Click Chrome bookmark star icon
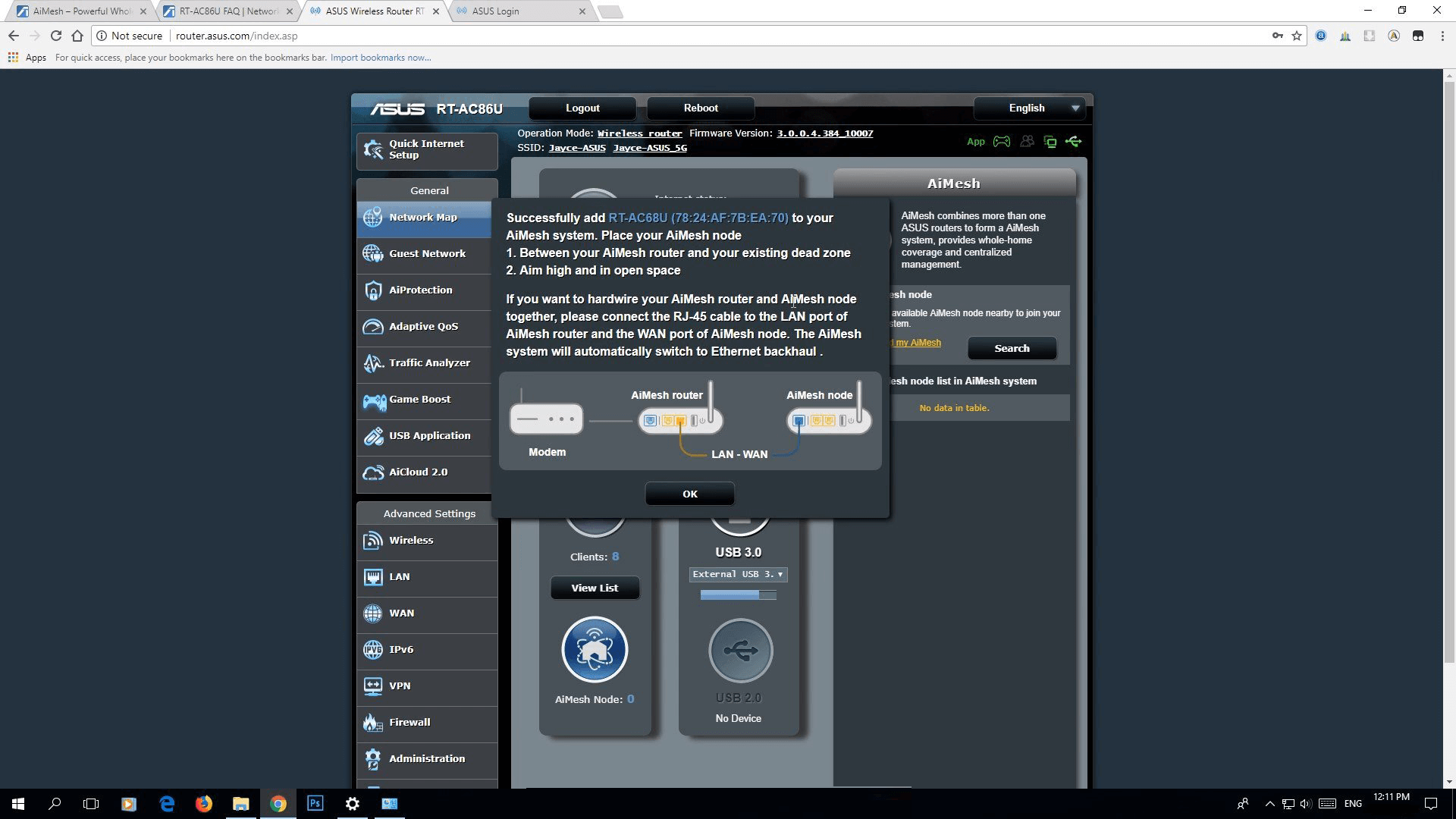1456x819 pixels. [x=1297, y=36]
